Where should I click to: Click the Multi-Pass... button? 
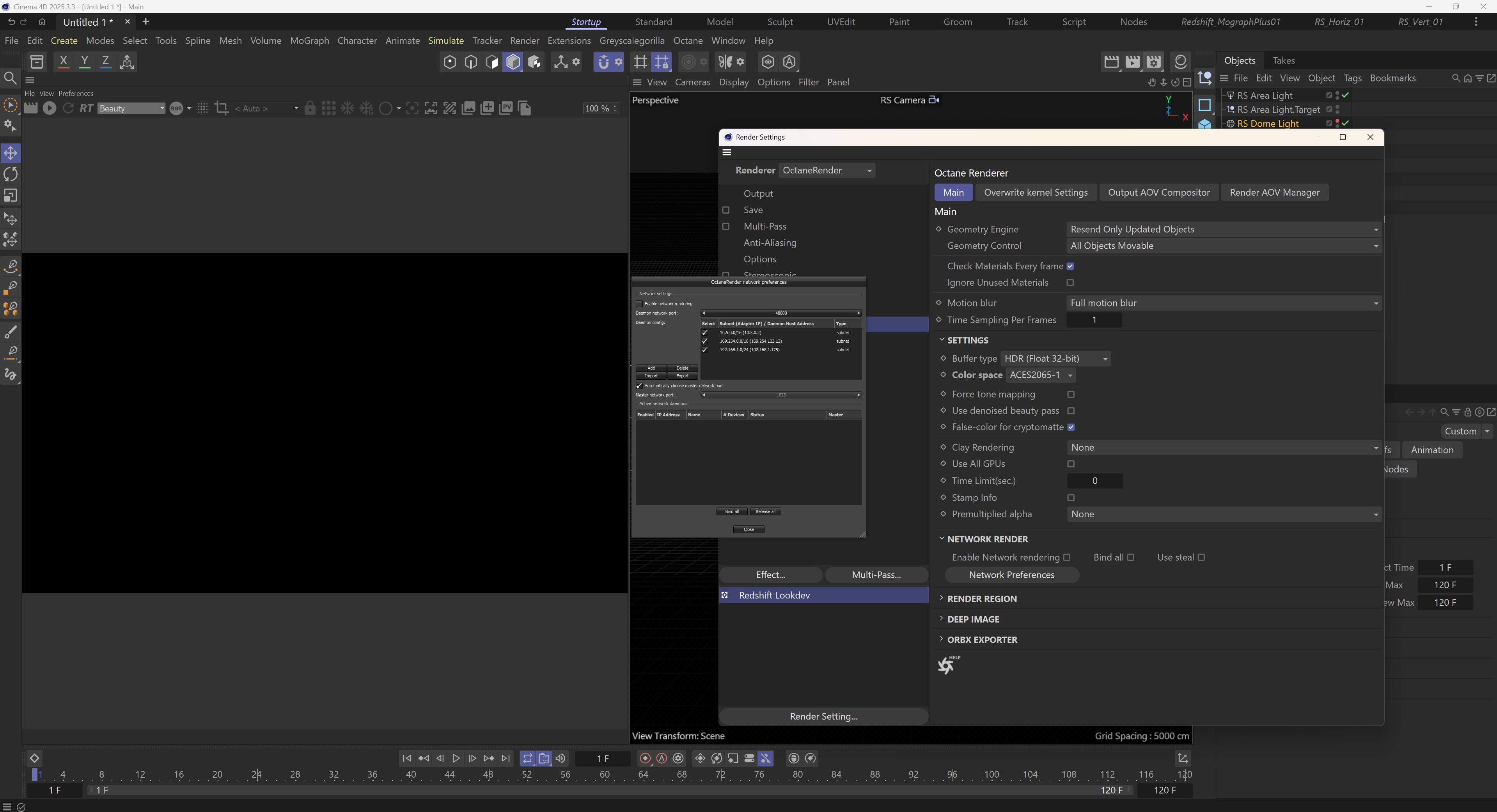point(876,575)
